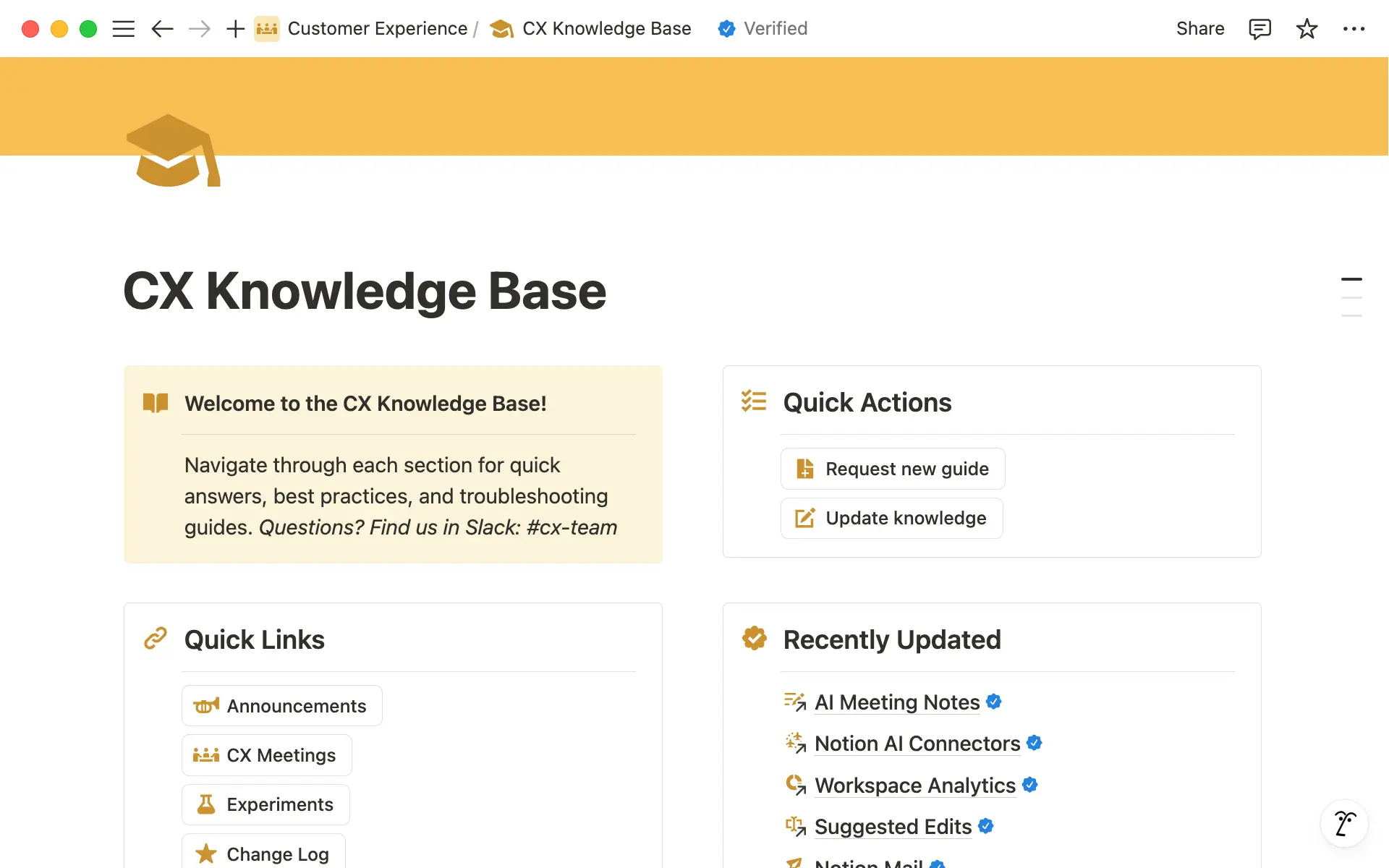This screenshot has height=868, width=1389.
Task: Open more options with the ellipsis menu
Action: point(1354,28)
